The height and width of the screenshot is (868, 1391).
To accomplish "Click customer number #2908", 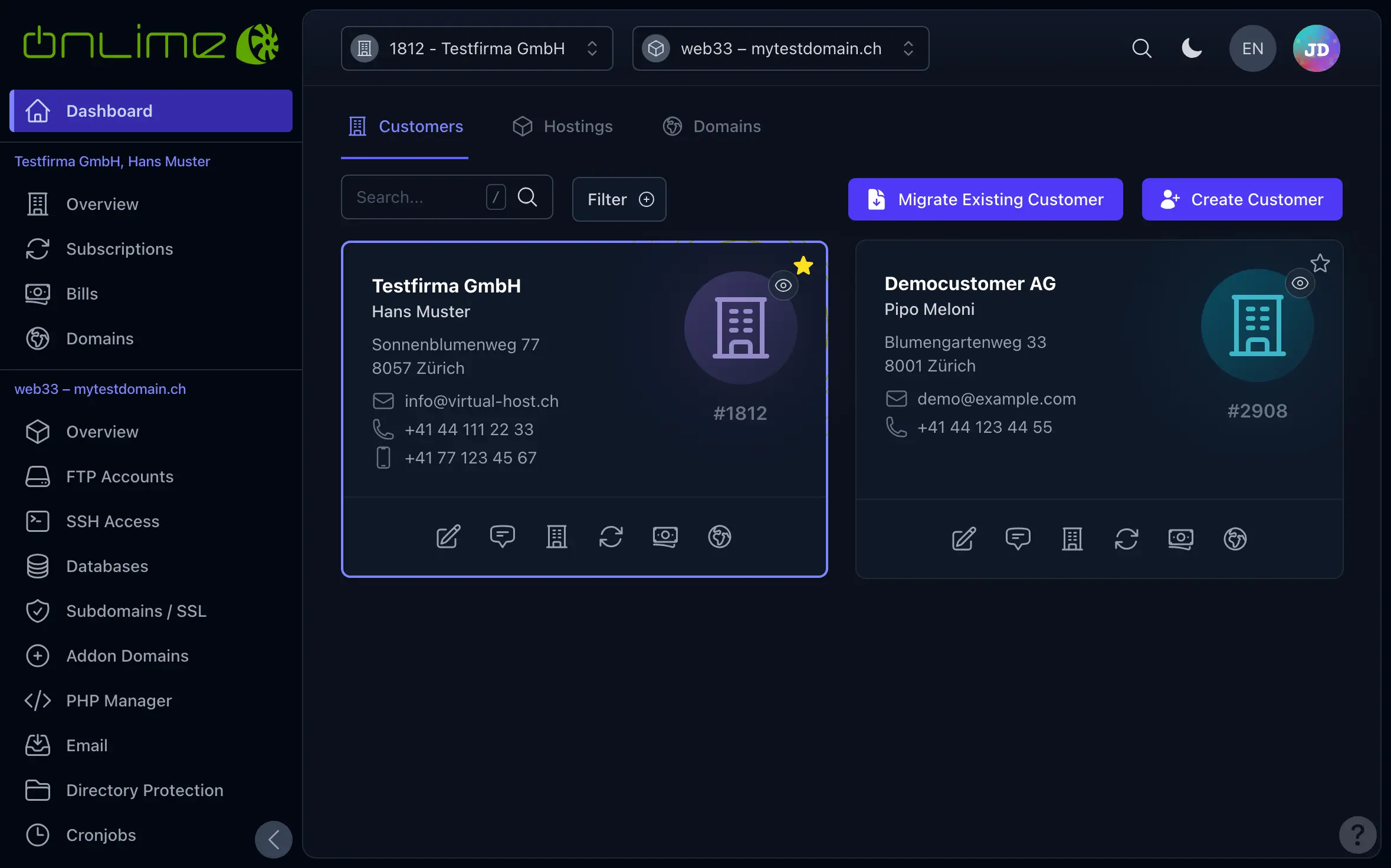I will click(1257, 410).
